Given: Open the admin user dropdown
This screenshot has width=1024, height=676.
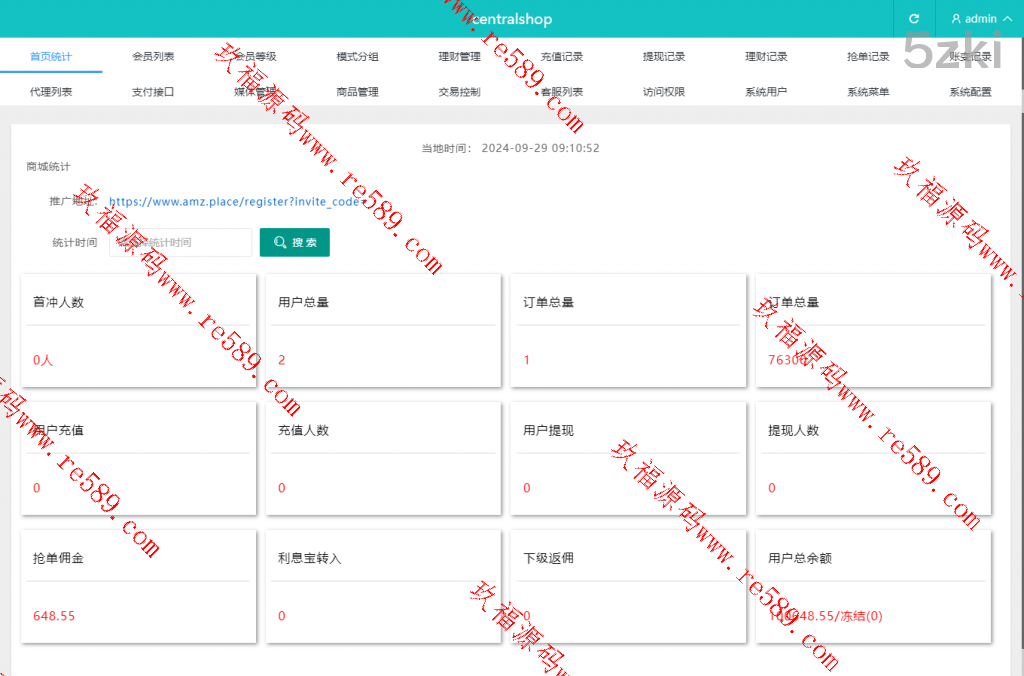Looking at the screenshot, I should tap(979, 19).
